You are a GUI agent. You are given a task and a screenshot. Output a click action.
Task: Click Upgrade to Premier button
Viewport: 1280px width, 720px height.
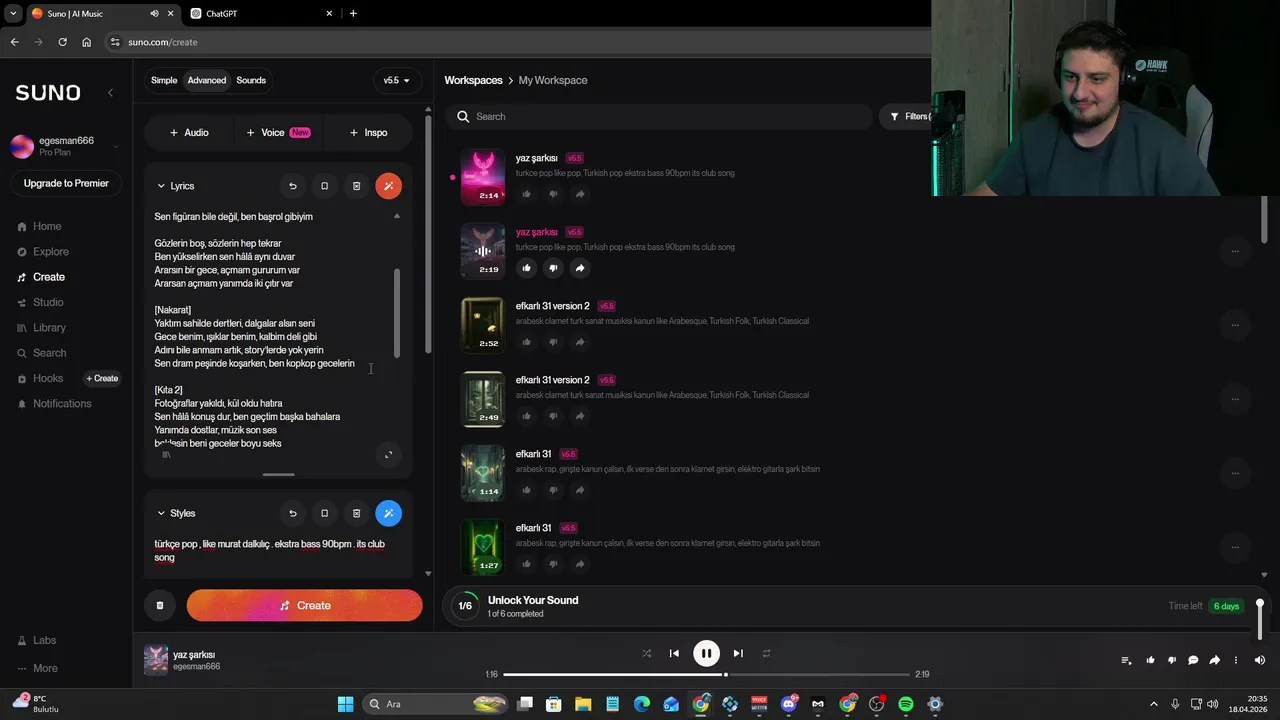click(x=66, y=183)
